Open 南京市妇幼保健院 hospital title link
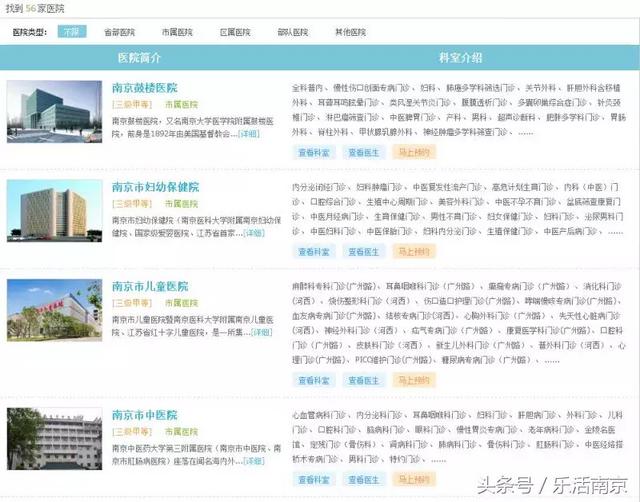 (x=156, y=187)
